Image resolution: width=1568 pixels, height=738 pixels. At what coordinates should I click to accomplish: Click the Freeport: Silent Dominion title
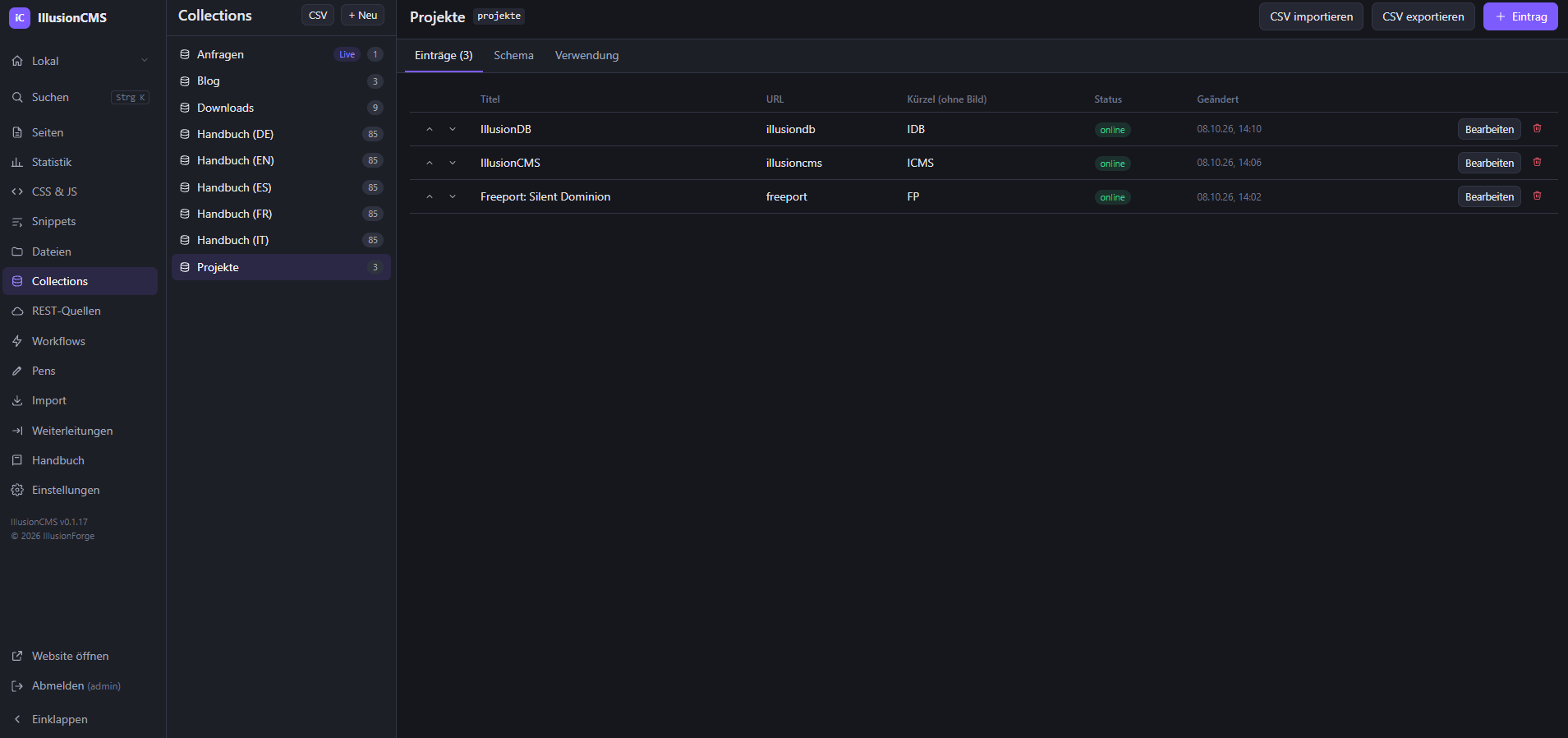coord(545,196)
